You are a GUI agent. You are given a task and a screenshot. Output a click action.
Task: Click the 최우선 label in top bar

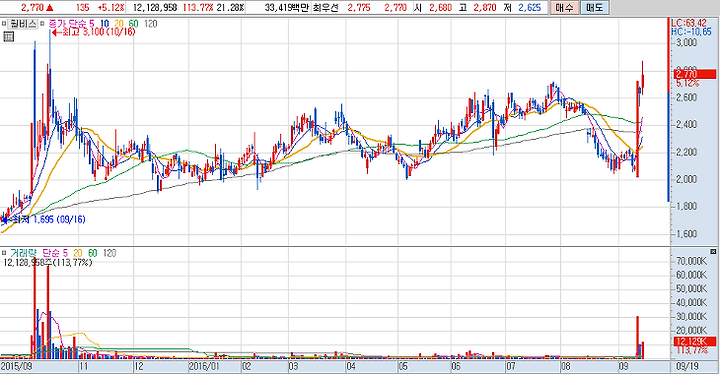click(x=326, y=7)
